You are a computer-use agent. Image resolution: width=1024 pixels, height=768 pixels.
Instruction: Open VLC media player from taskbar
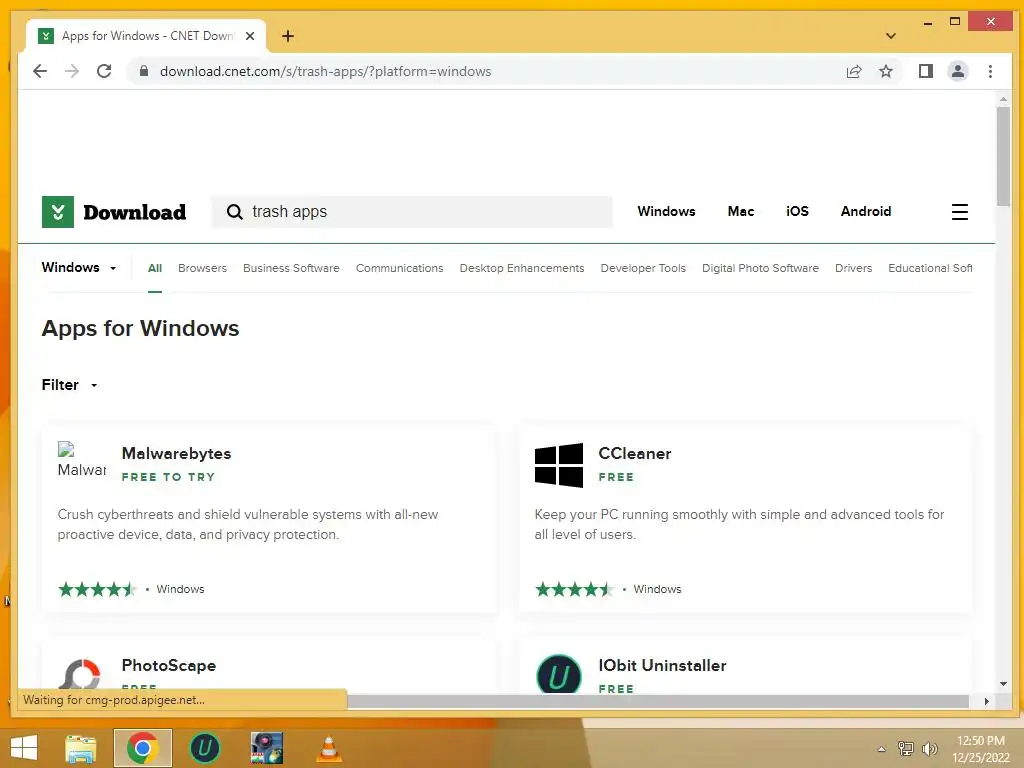point(328,748)
